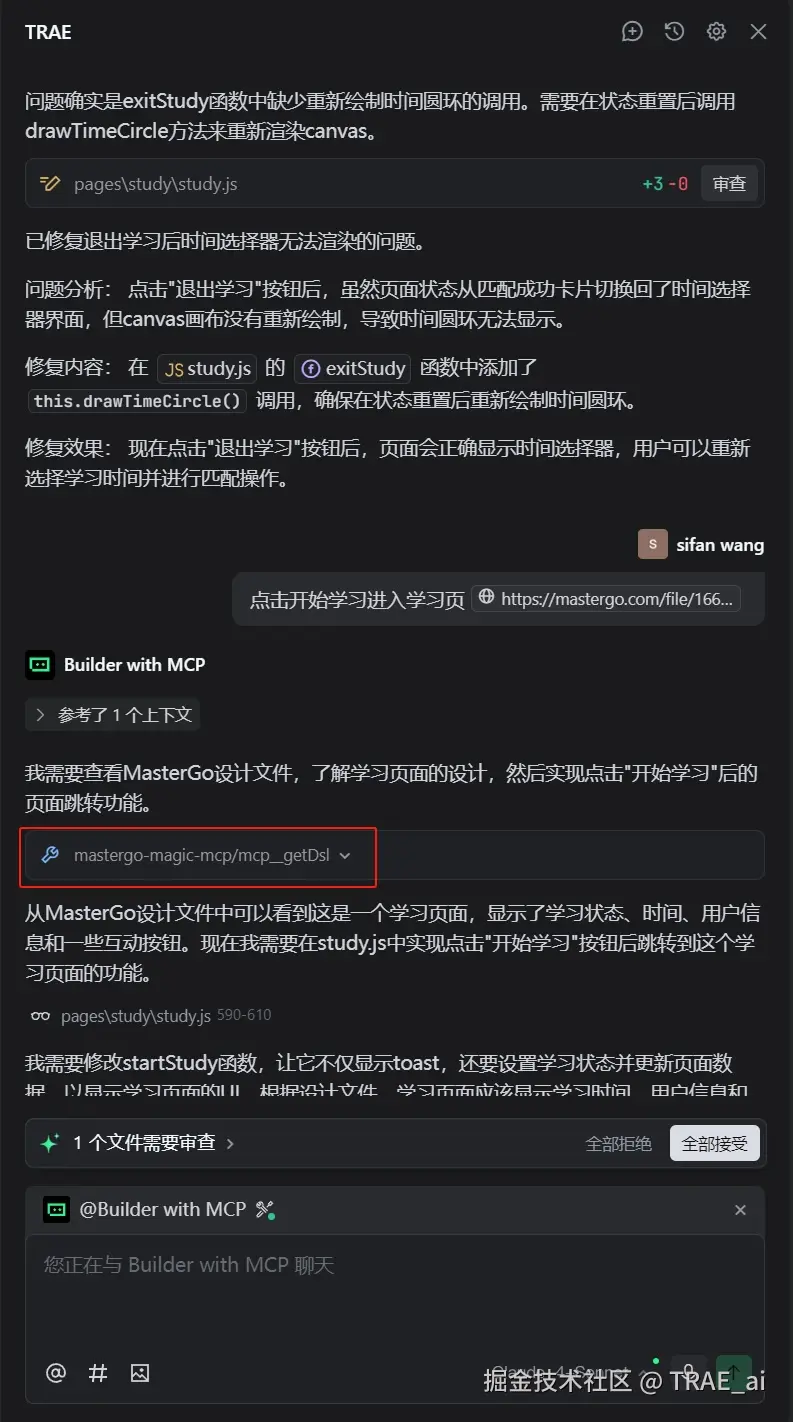
Task: Open chat history with the clock icon
Action: point(674,32)
